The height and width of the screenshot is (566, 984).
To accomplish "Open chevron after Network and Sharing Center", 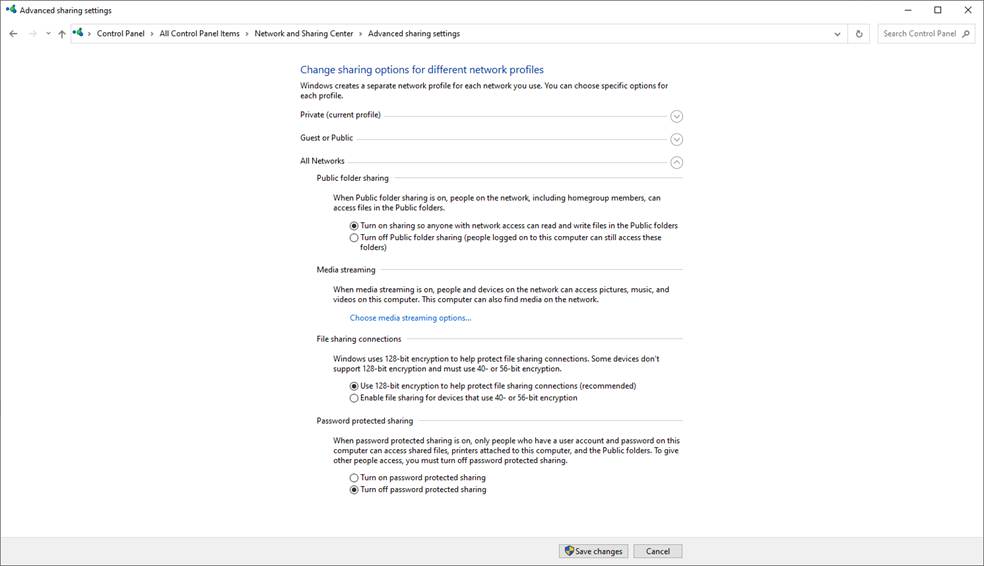I will point(360,34).
